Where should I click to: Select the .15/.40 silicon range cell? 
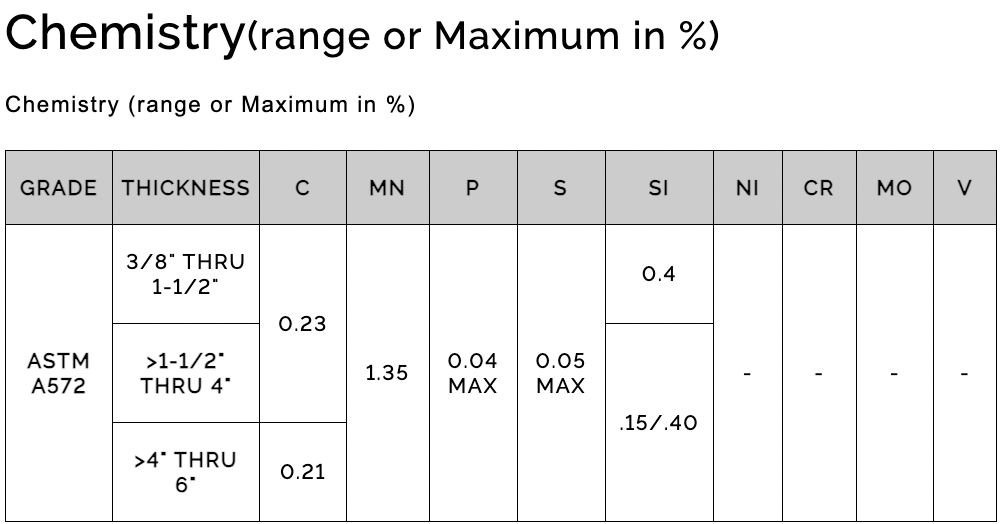click(x=659, y=422)
